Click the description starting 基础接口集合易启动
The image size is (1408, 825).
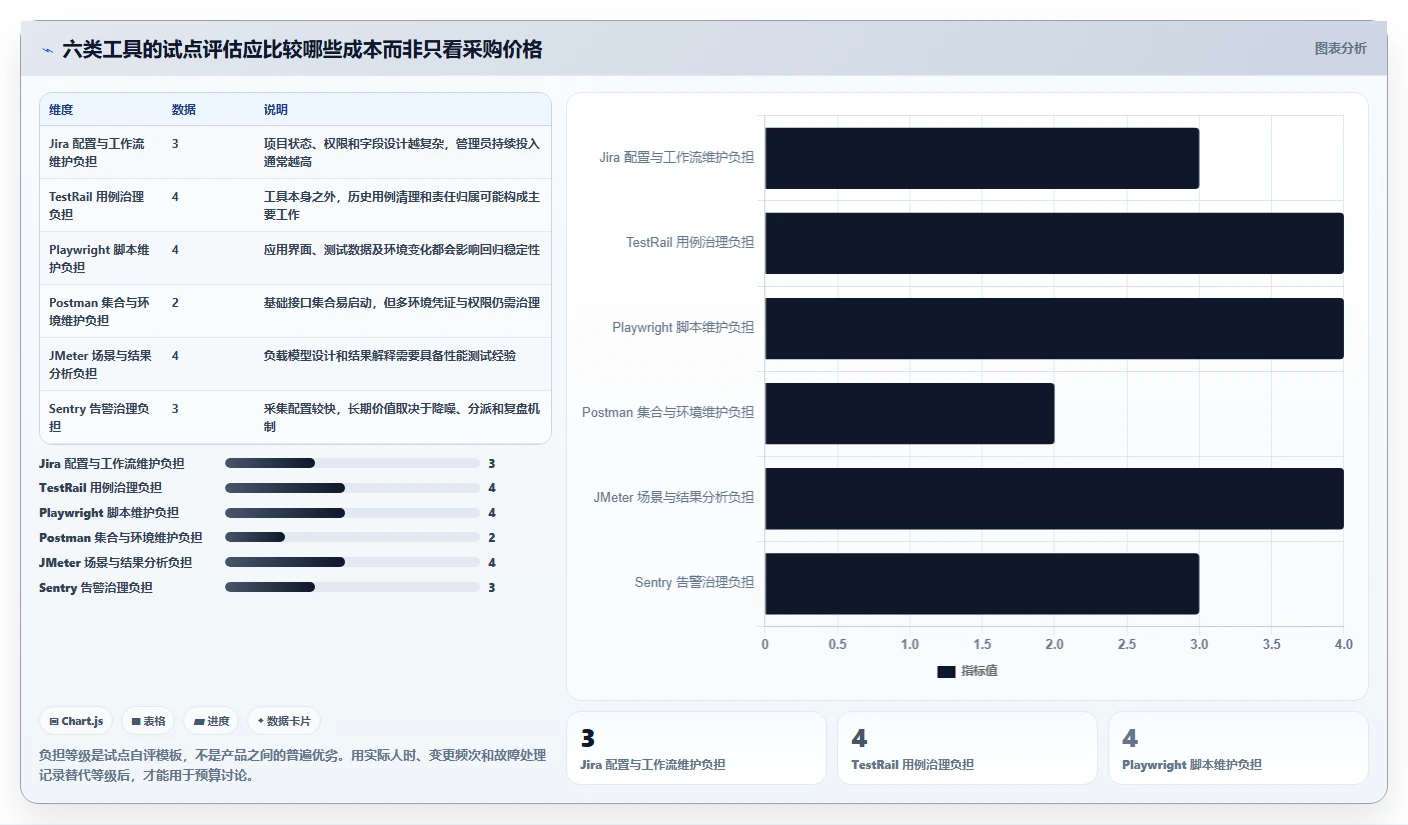click(x=402, y=302)
